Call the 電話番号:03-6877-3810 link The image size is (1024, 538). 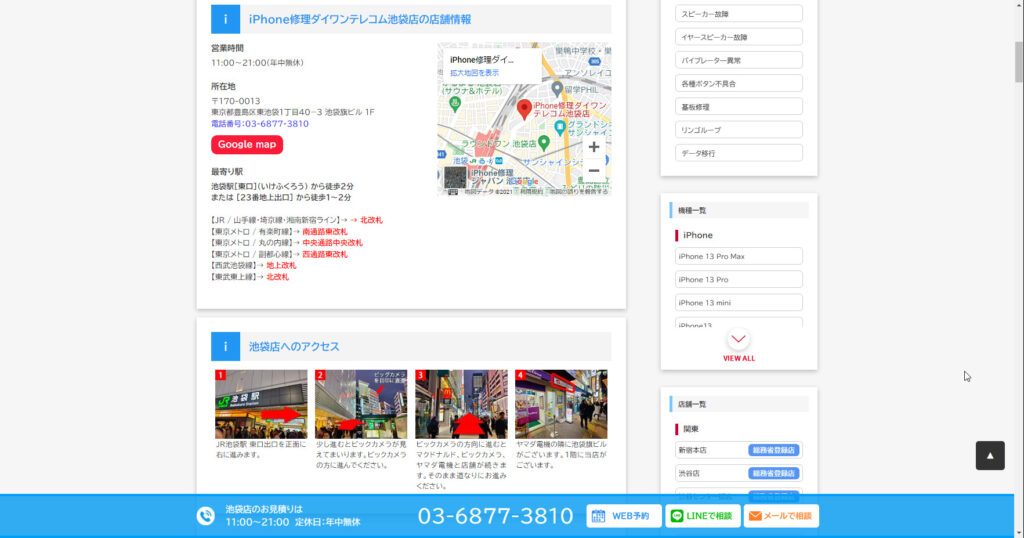260,123
